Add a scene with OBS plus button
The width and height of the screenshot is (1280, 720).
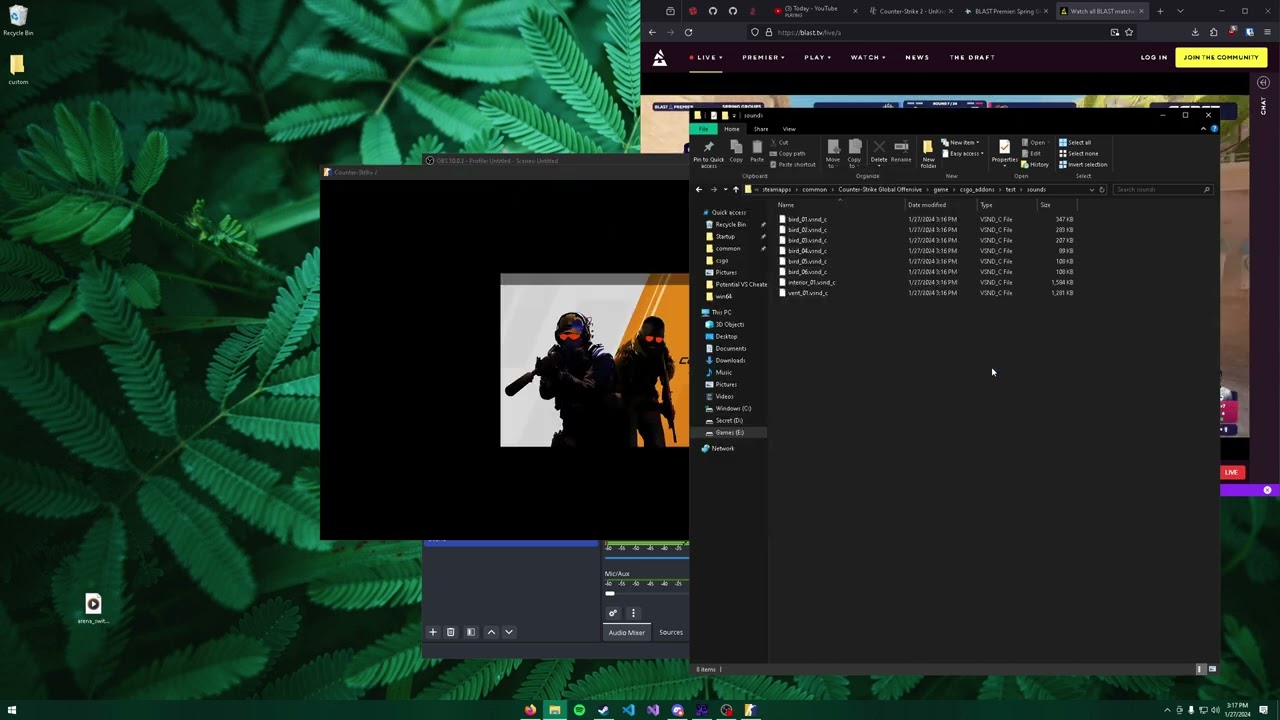tap(433, 632)
